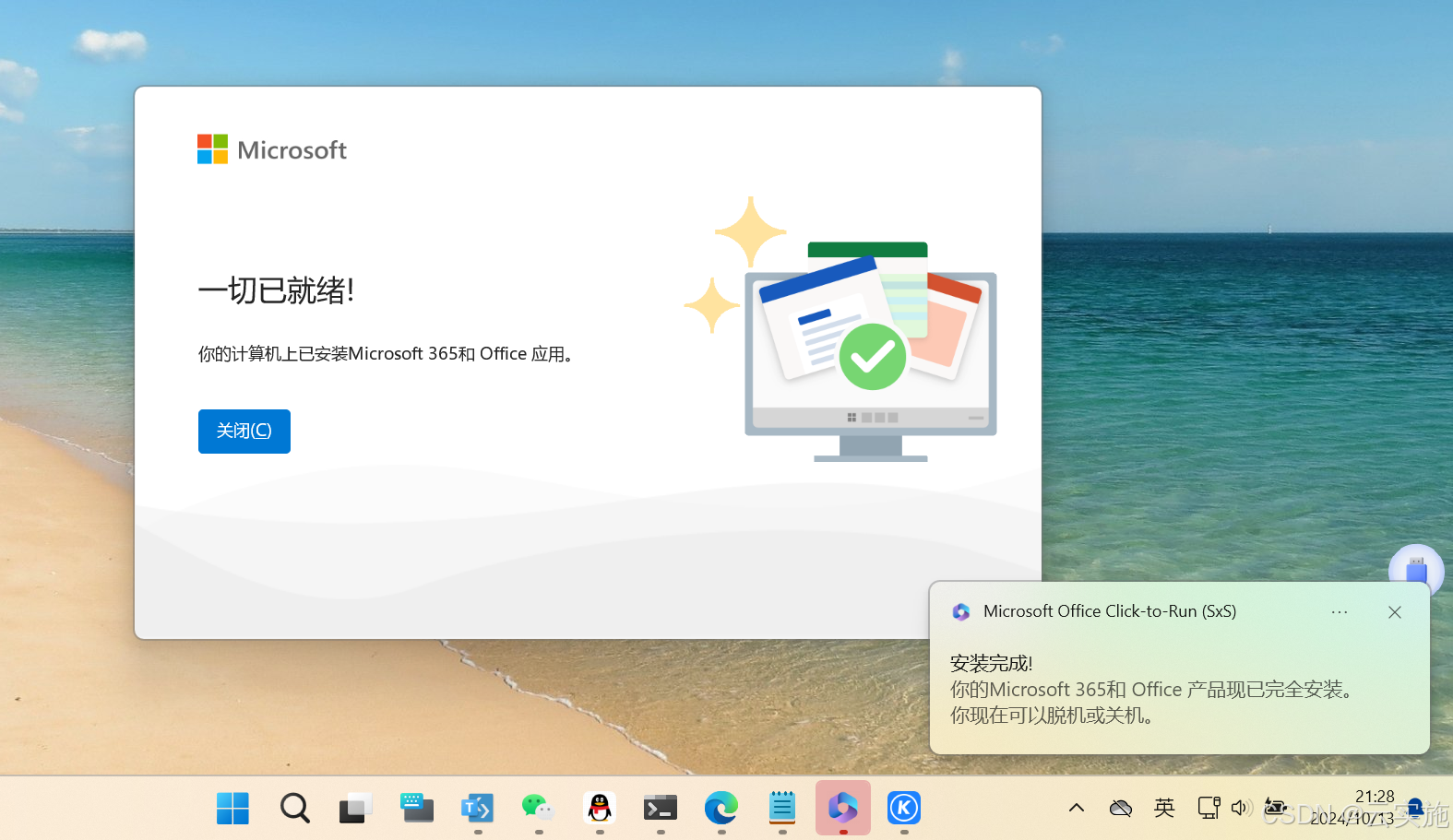The width and height of the screenshot is (1453, 840).
Task: Open the blue K app on taskbar
Action: pyautogui.click(x=904, y=809)
